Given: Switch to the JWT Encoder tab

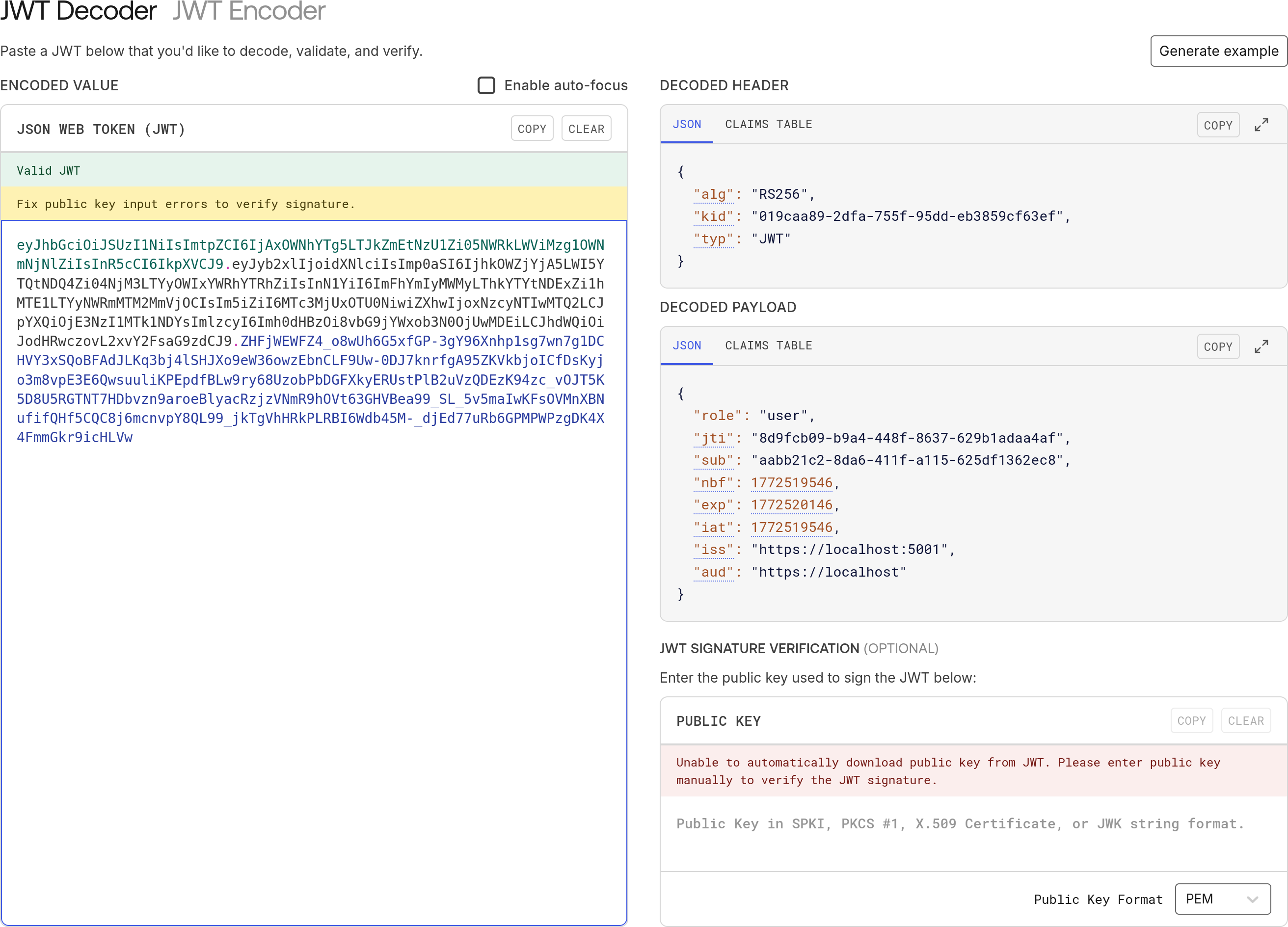Looking at the screenshot, I should (x=249, y=11).
